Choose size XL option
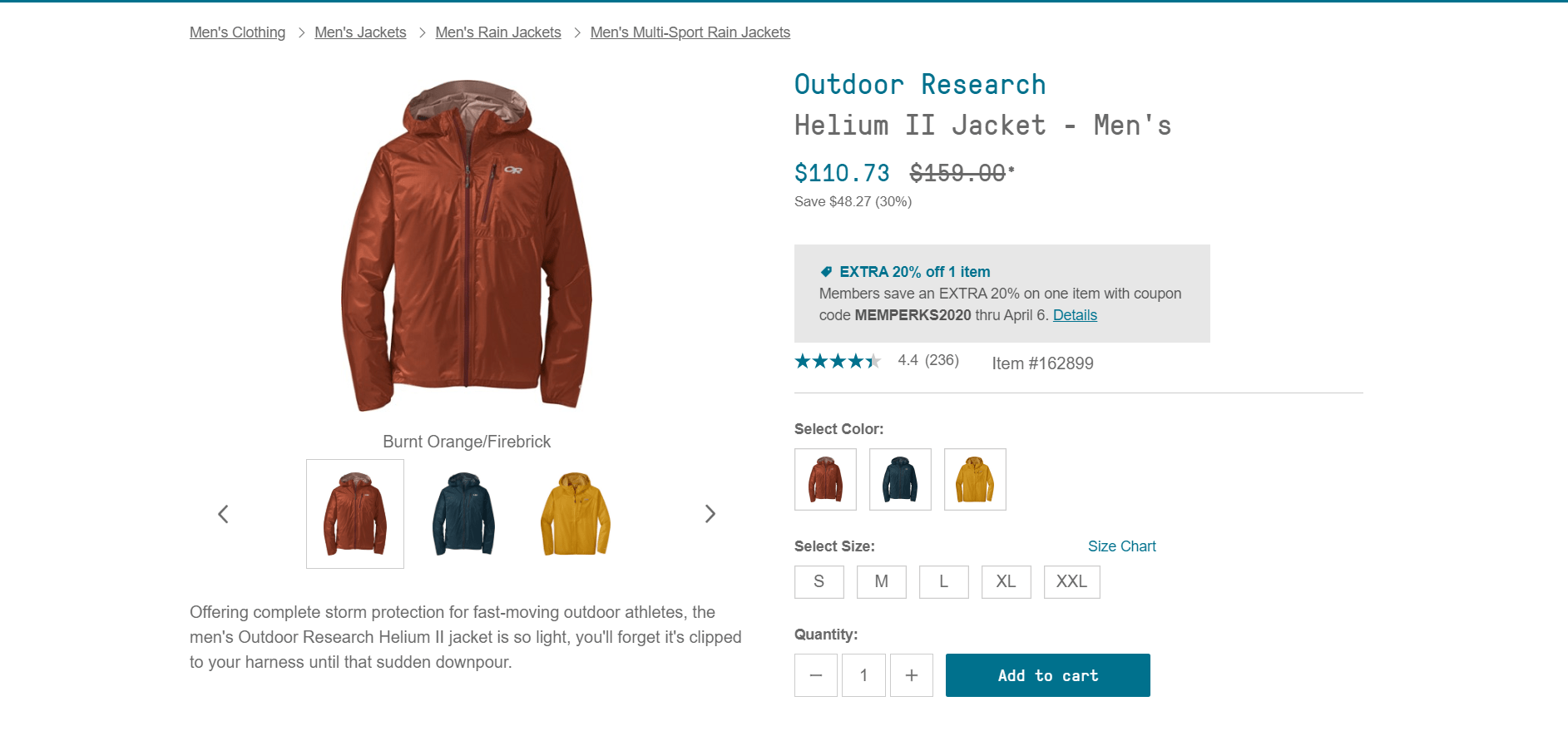The image size is (1568, 736). [x=1007, y=582]
